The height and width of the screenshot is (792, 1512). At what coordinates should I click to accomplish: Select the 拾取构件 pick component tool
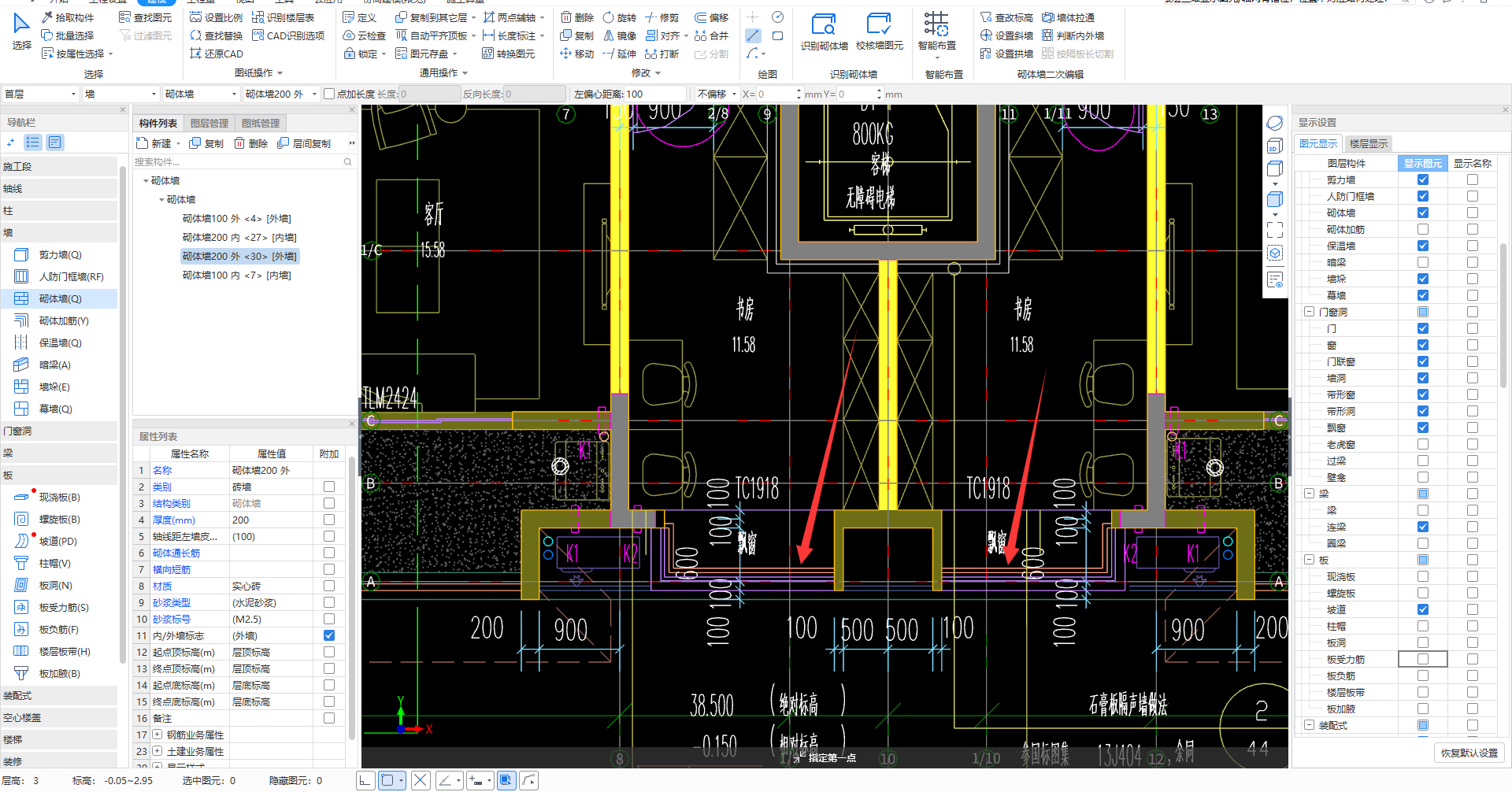[68, 17]
